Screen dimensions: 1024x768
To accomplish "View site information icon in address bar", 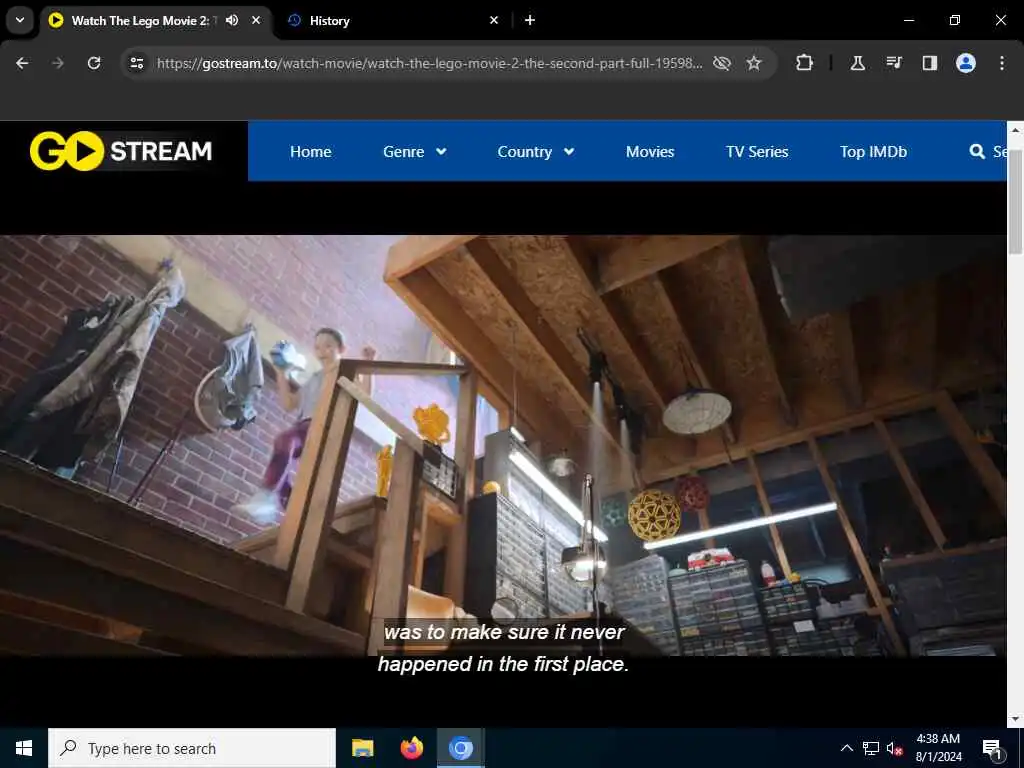I will pos(136,63).
